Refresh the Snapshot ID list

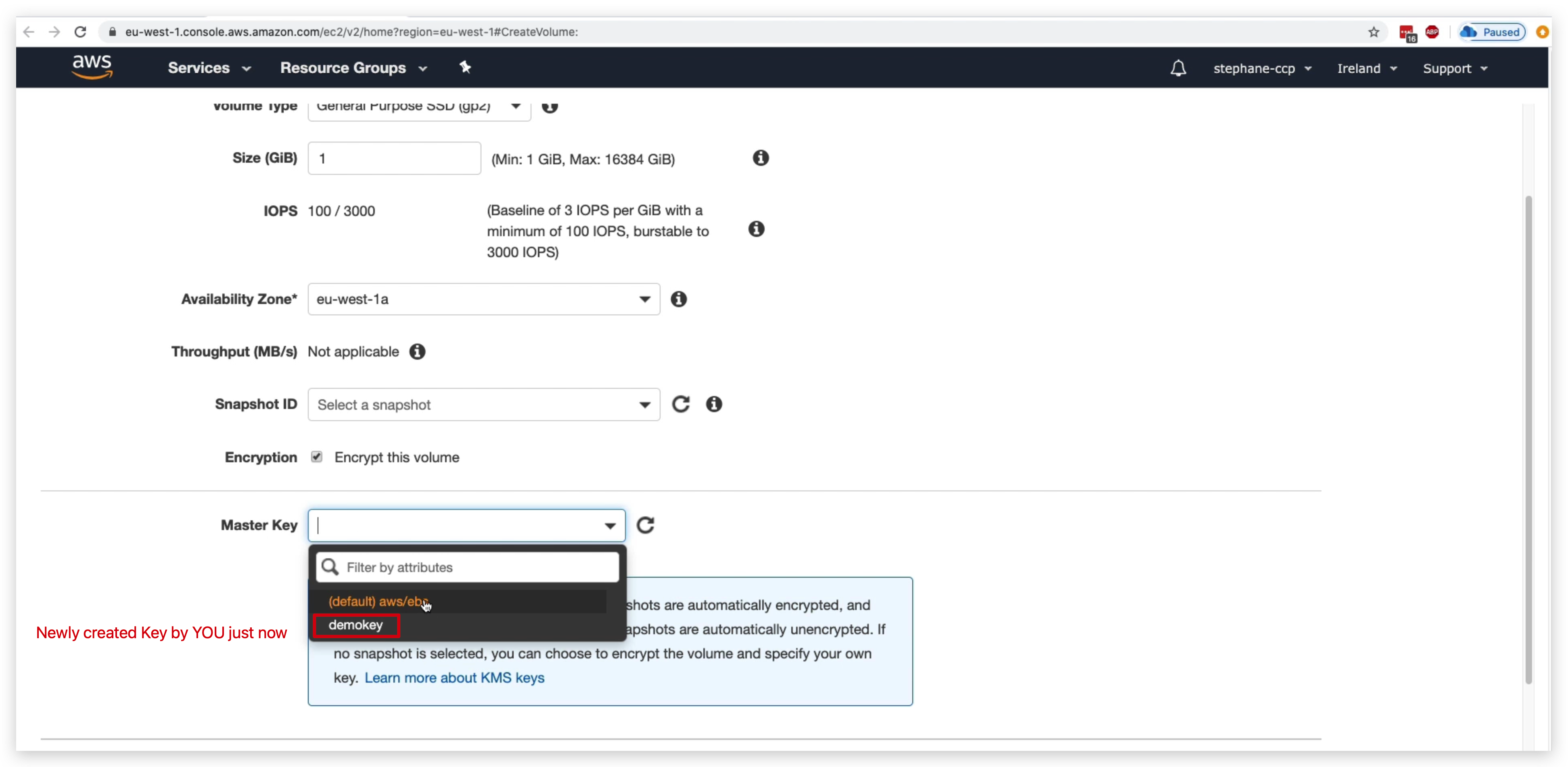click(x=681, y=404)
